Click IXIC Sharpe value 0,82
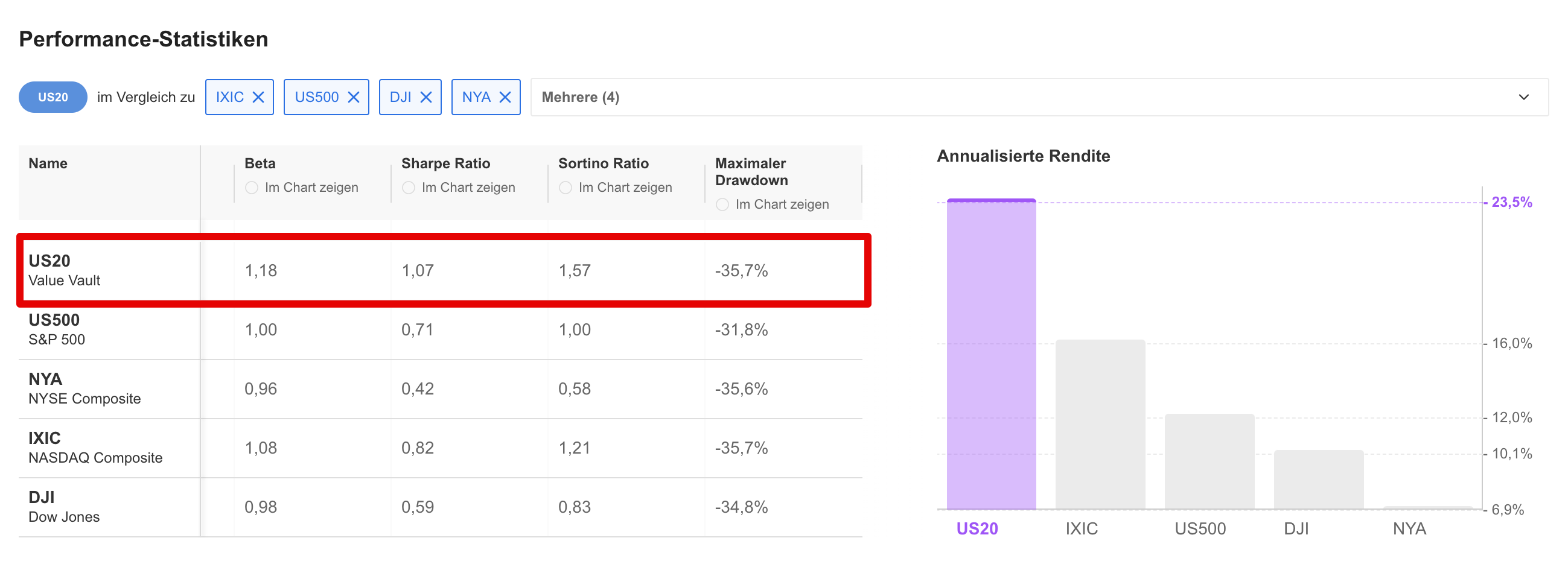The height and width of the screenshot is (567, 1568). point(418,448)
